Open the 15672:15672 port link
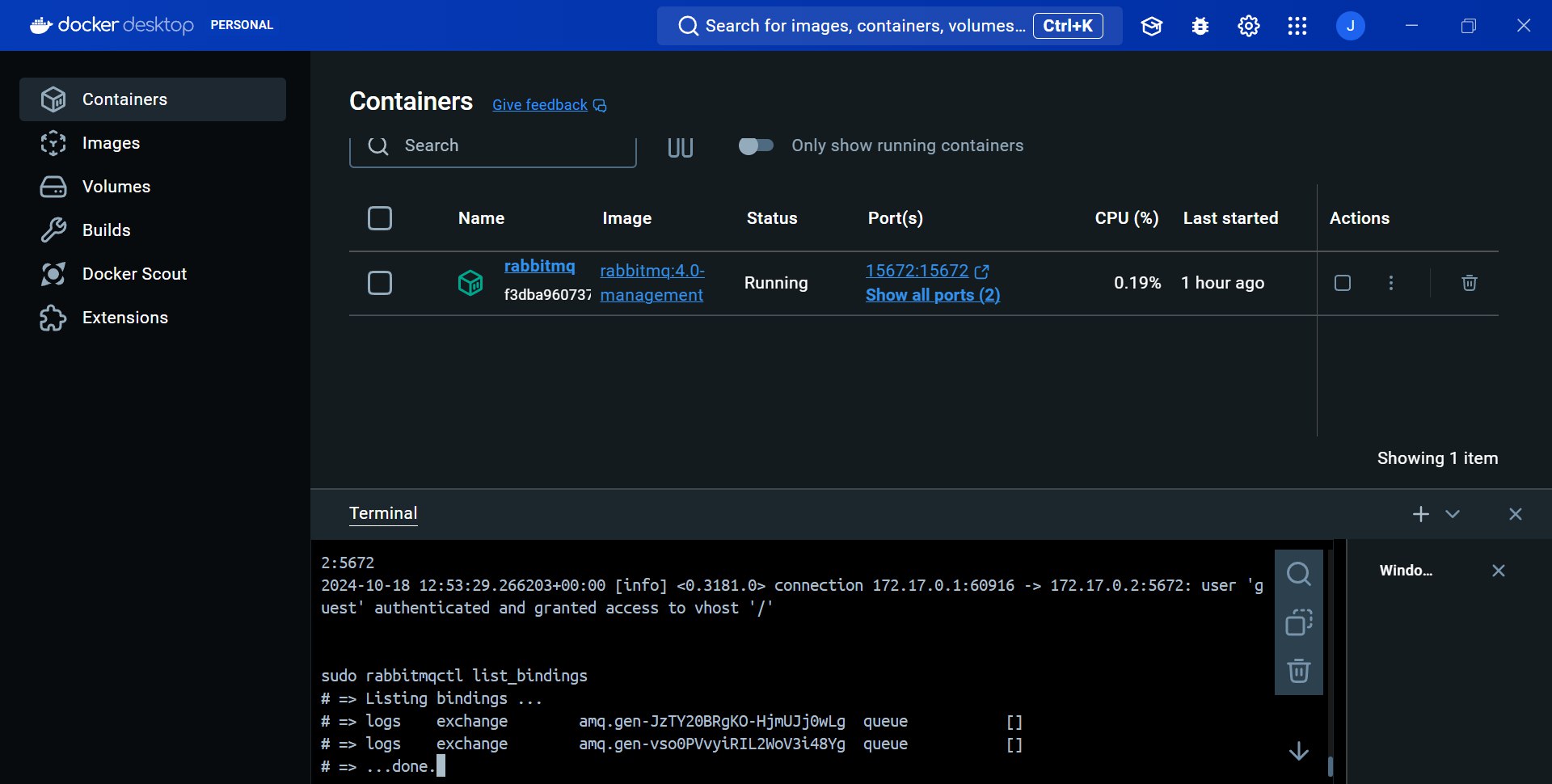The image size is (1552, 784). (x=917, y=271)
